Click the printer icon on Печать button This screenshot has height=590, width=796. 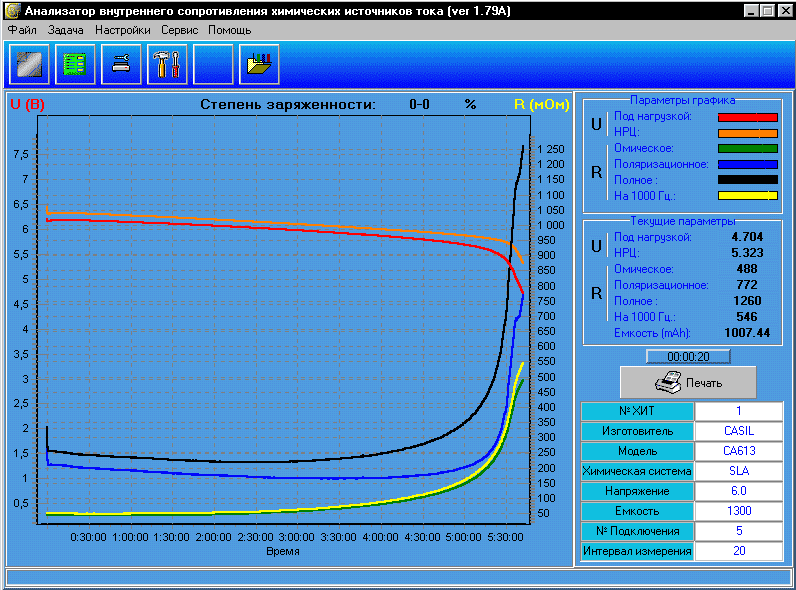(x=668, y=382)
